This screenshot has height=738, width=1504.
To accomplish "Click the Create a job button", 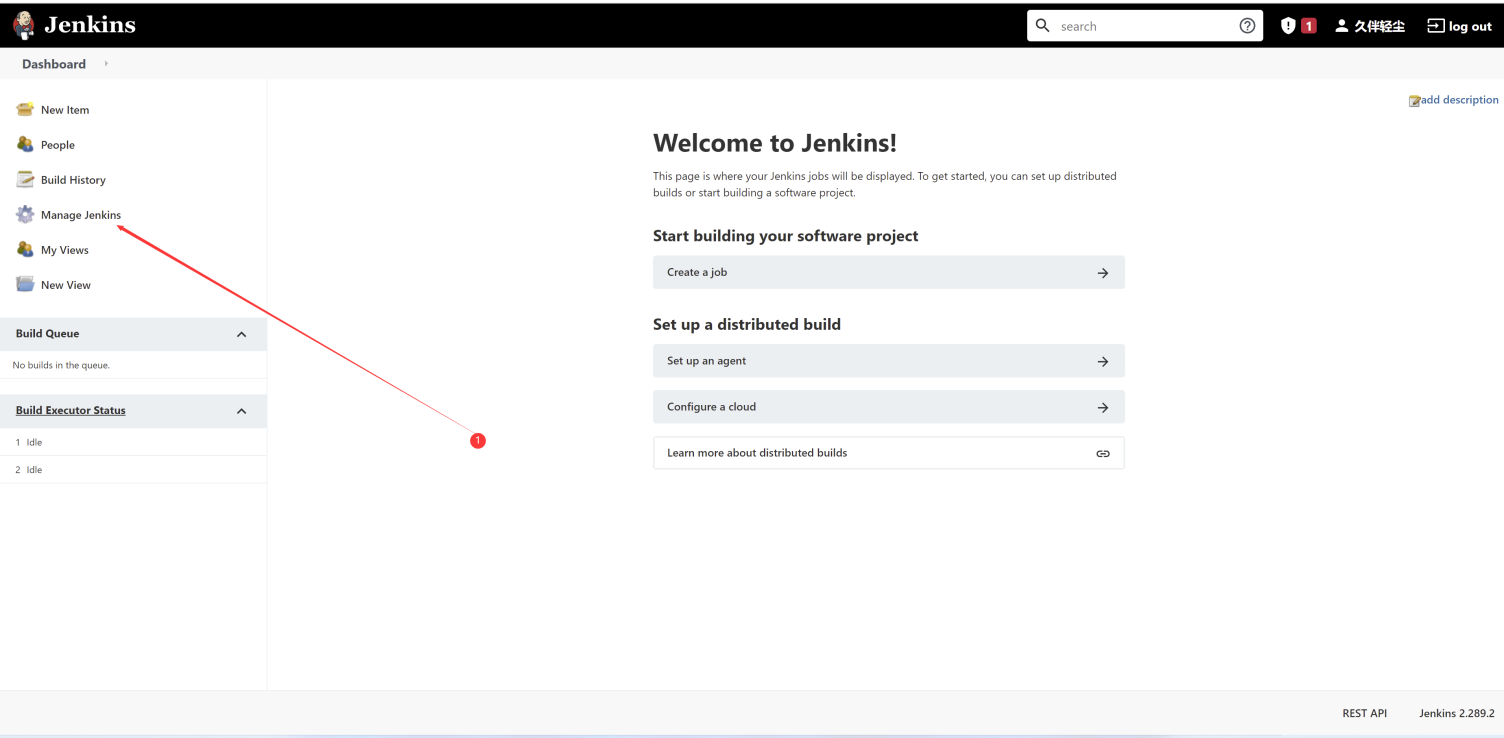I will [x=888, y=272].
